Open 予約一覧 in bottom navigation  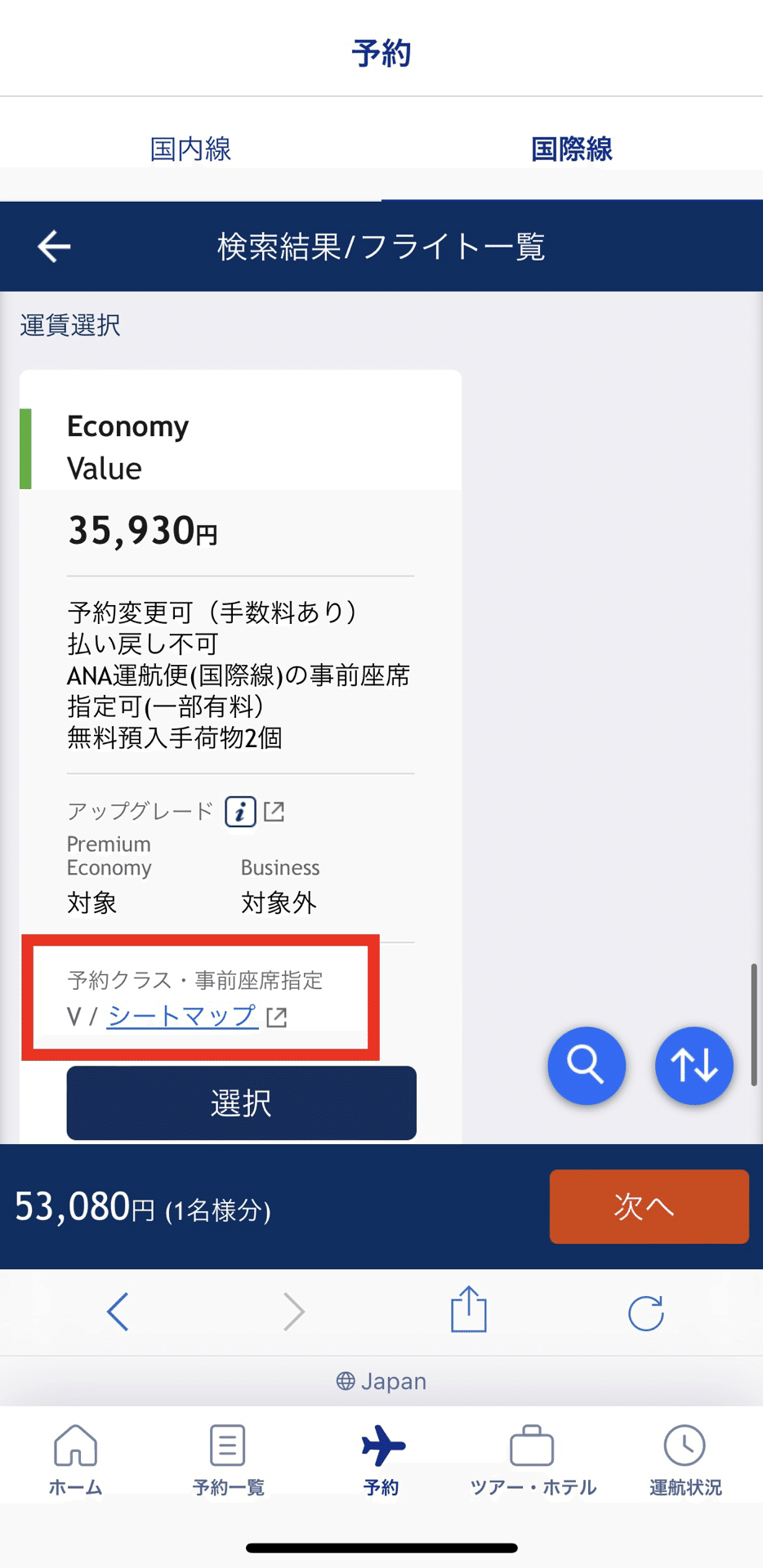[x=228, y=1459]
